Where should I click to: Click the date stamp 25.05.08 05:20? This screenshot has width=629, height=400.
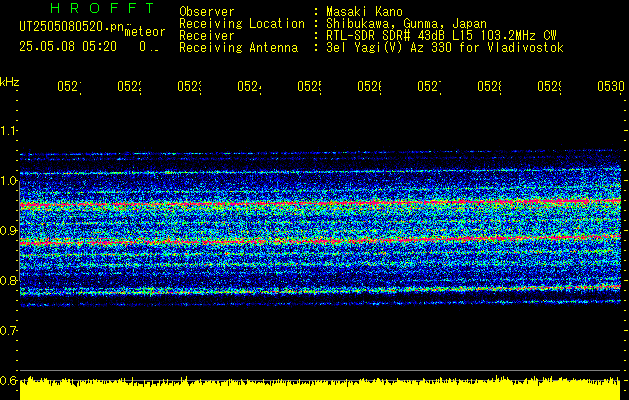[x=68, y=47]
